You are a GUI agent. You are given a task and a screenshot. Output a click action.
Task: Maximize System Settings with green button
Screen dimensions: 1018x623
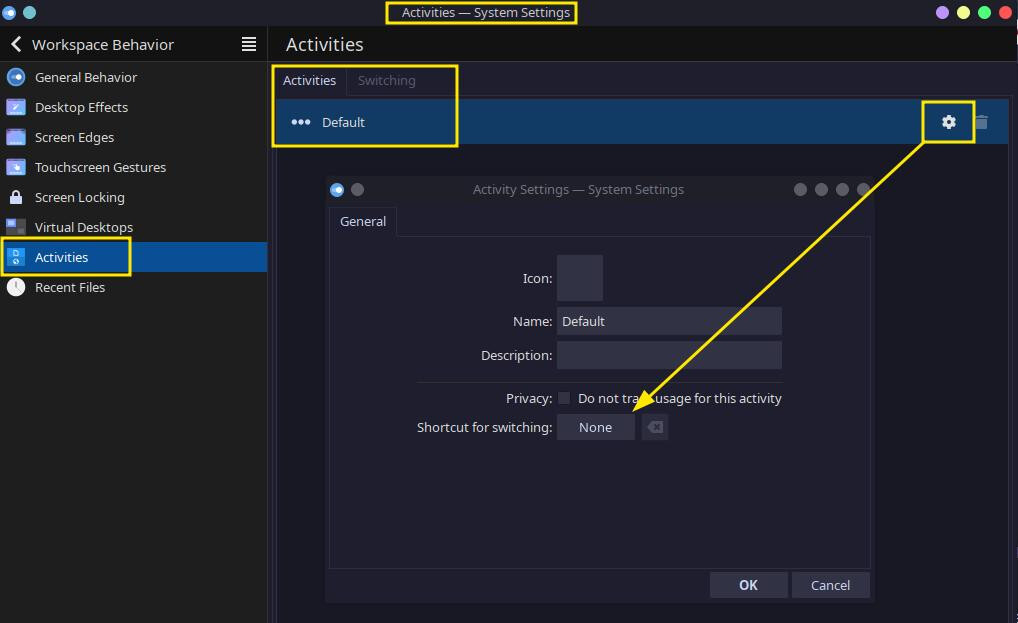click(984, 12)
